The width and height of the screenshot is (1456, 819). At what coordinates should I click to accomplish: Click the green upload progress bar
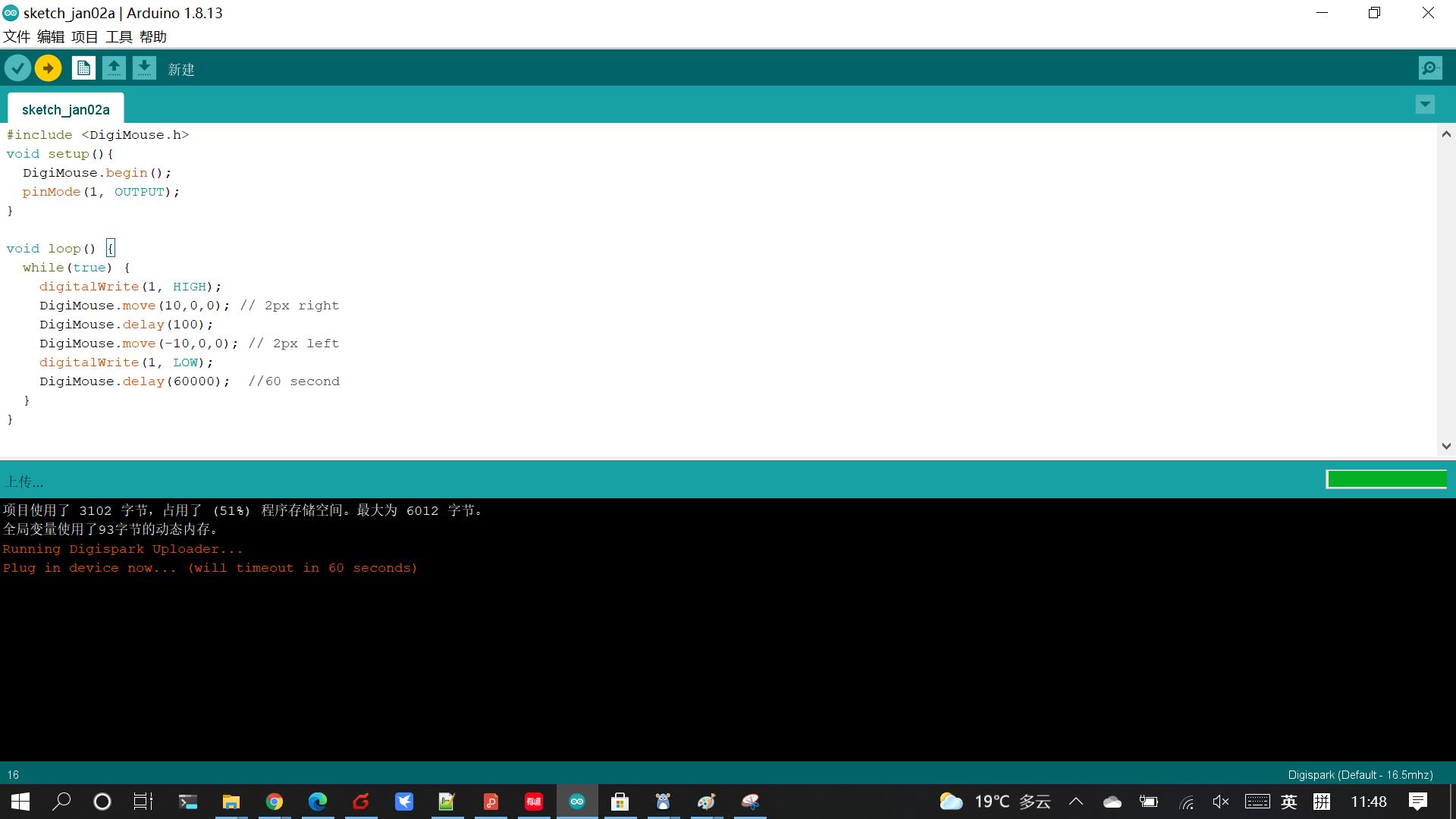tap(1386, 479)
